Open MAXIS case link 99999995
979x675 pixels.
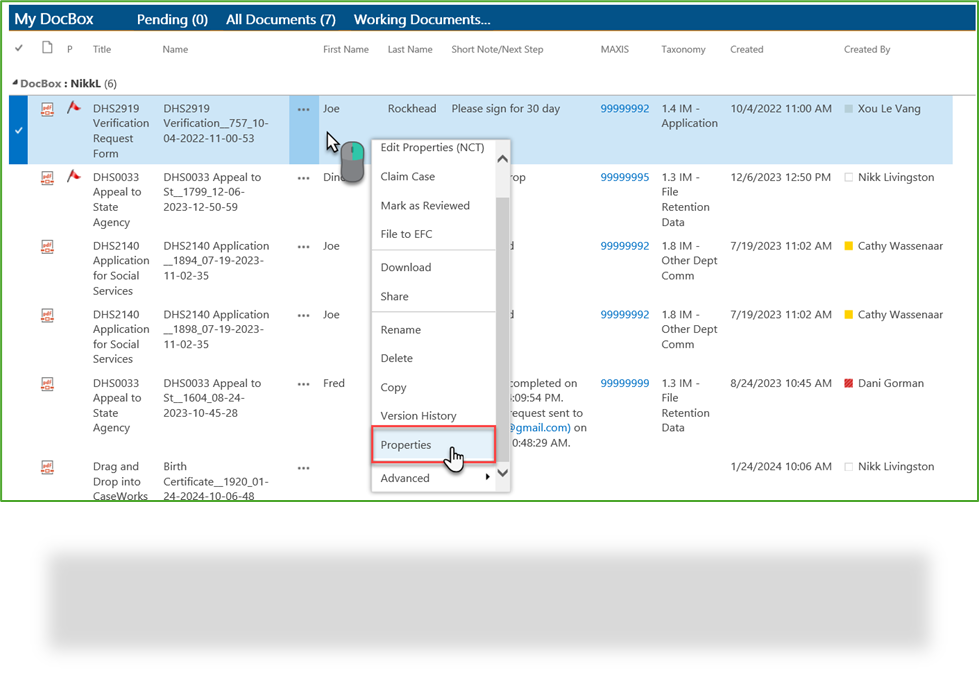pos(623,177)
